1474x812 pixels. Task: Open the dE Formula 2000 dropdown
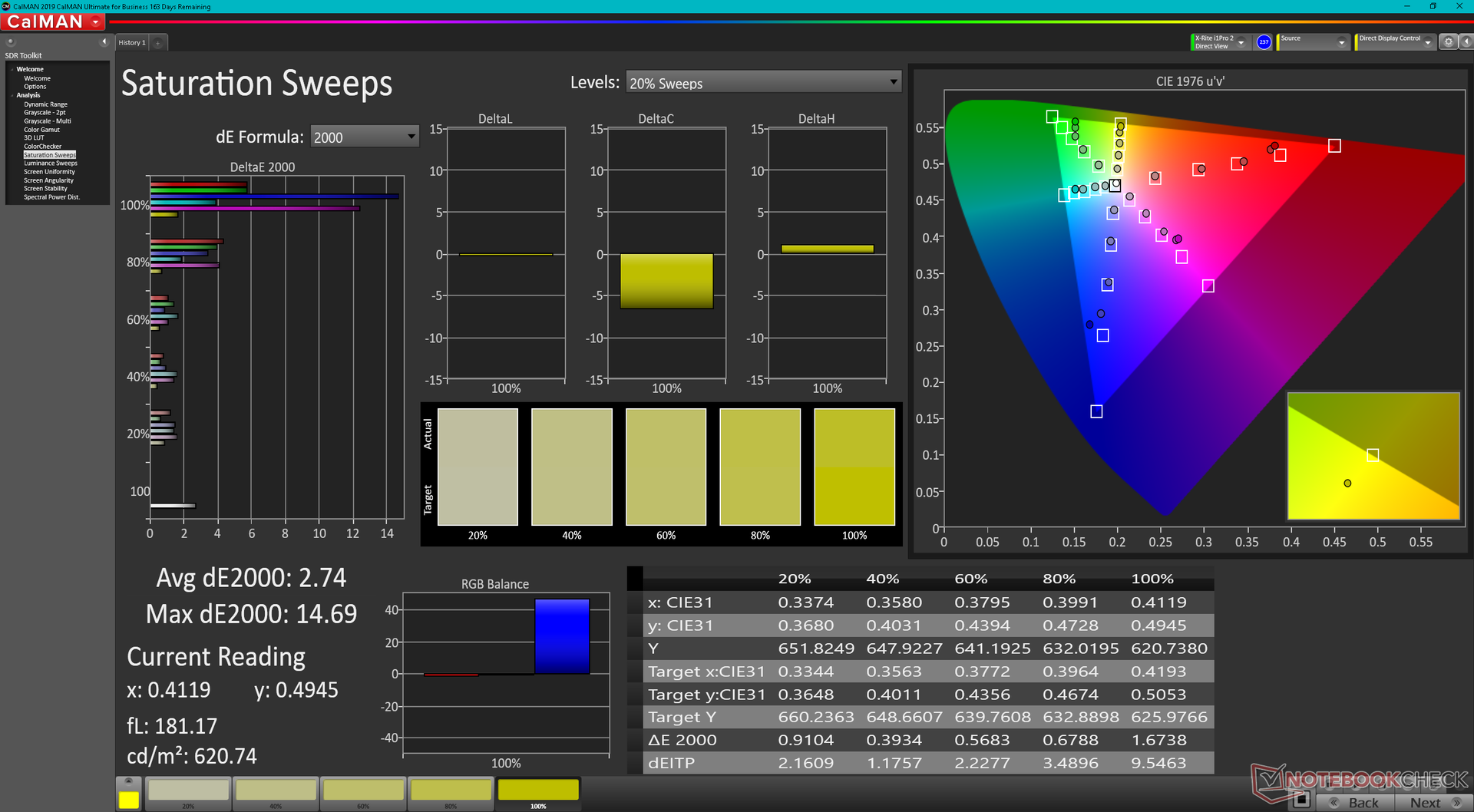[x=365, y=137]
